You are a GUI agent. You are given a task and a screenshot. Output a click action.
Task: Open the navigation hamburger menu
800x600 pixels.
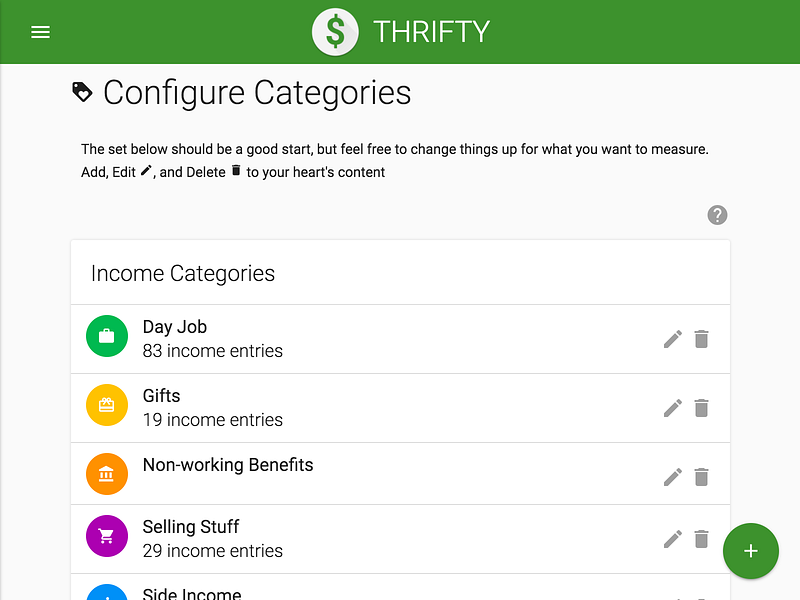pyautogui.click(x=40, y=31)
